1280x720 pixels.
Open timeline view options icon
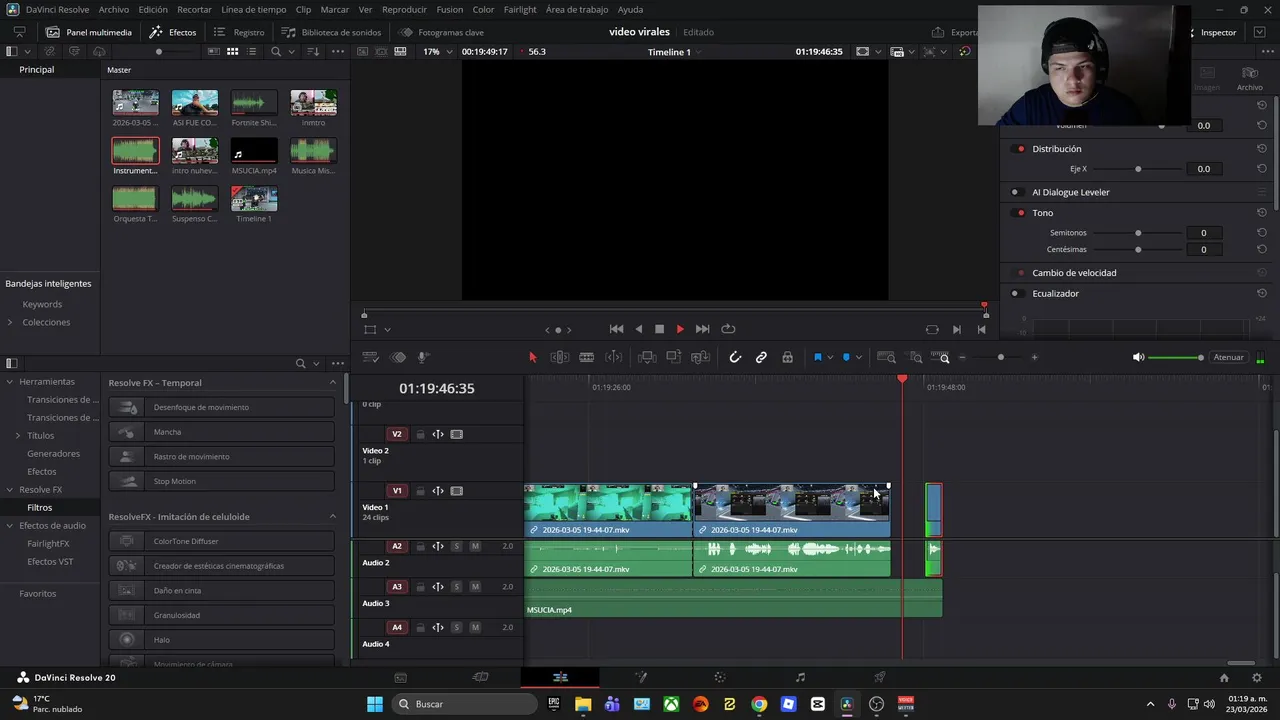pos(371,357)
